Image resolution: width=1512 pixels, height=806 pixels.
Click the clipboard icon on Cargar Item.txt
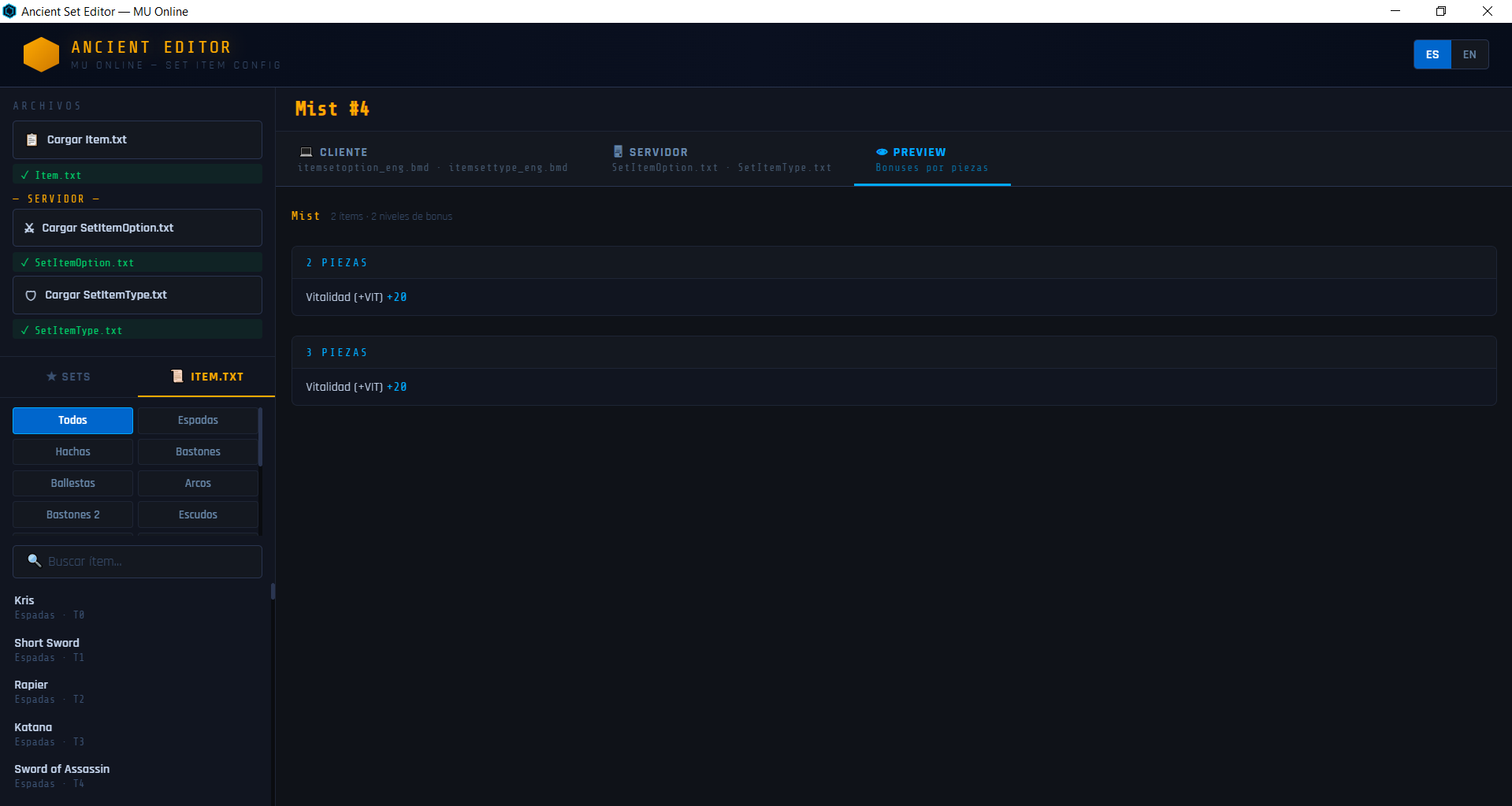32,139
